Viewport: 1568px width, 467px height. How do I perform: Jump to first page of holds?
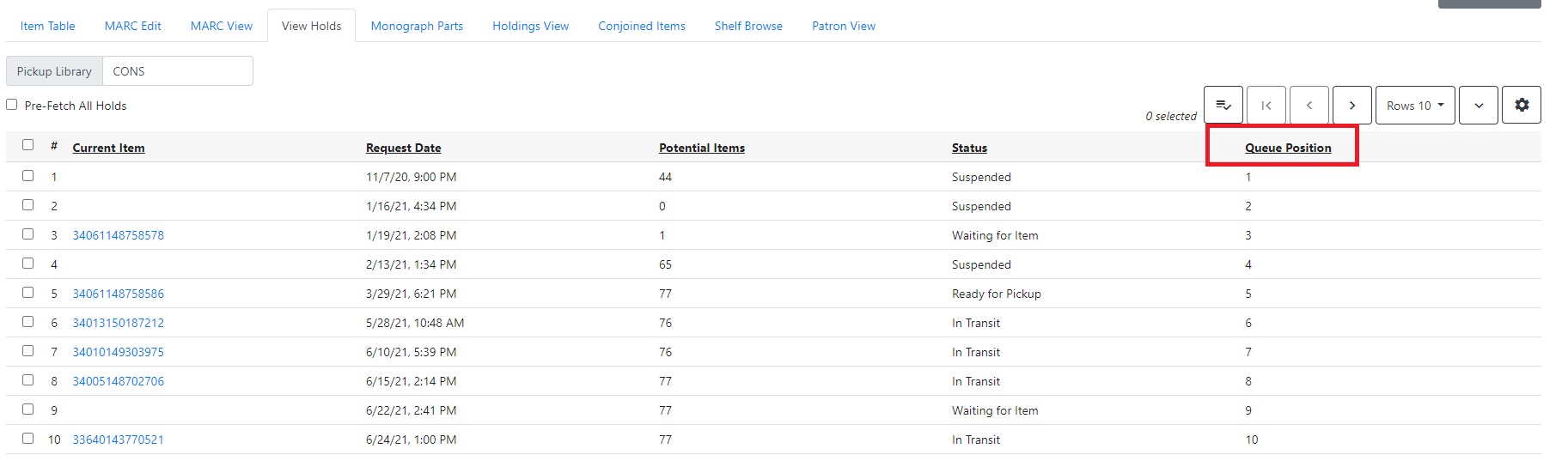click(1266, 106)
